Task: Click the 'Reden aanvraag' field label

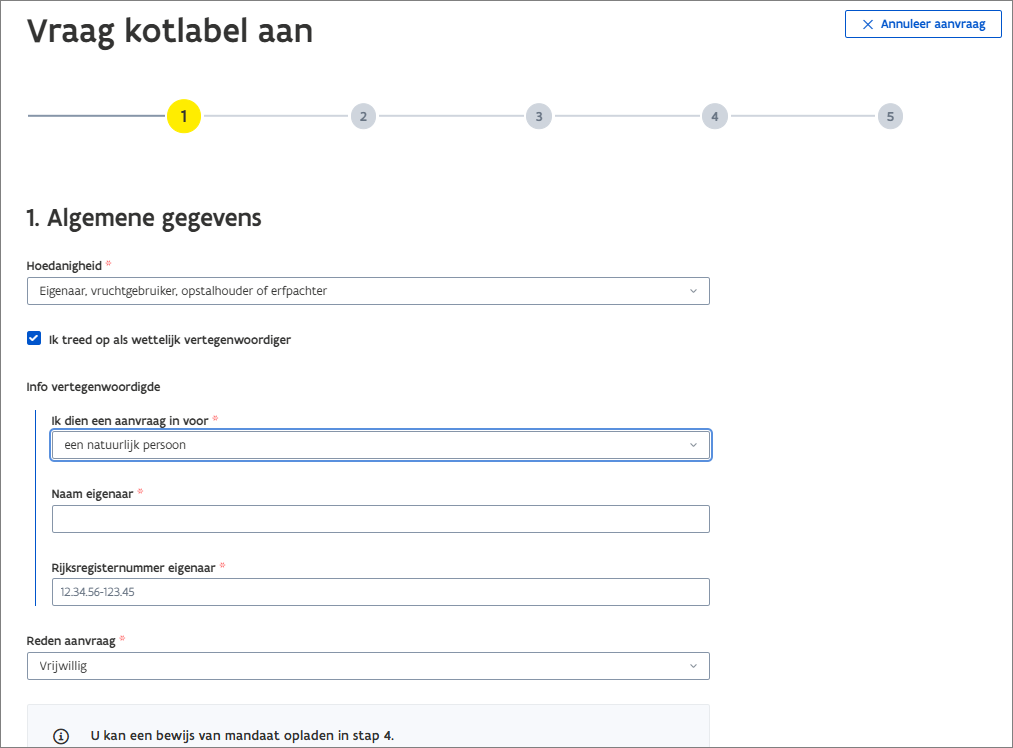Action: [x=72, y=639]
